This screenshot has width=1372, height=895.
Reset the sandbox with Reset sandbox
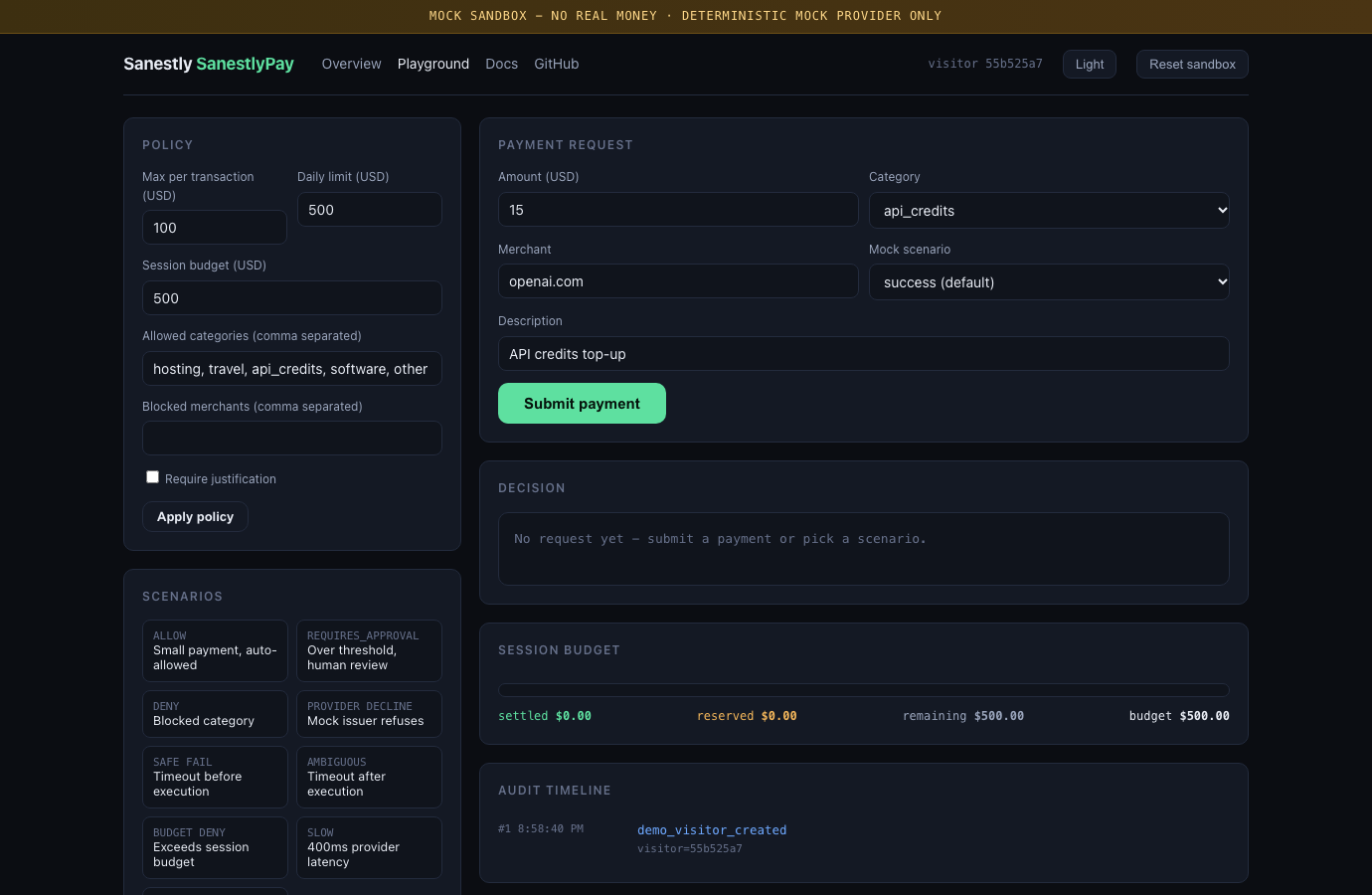1192,64
